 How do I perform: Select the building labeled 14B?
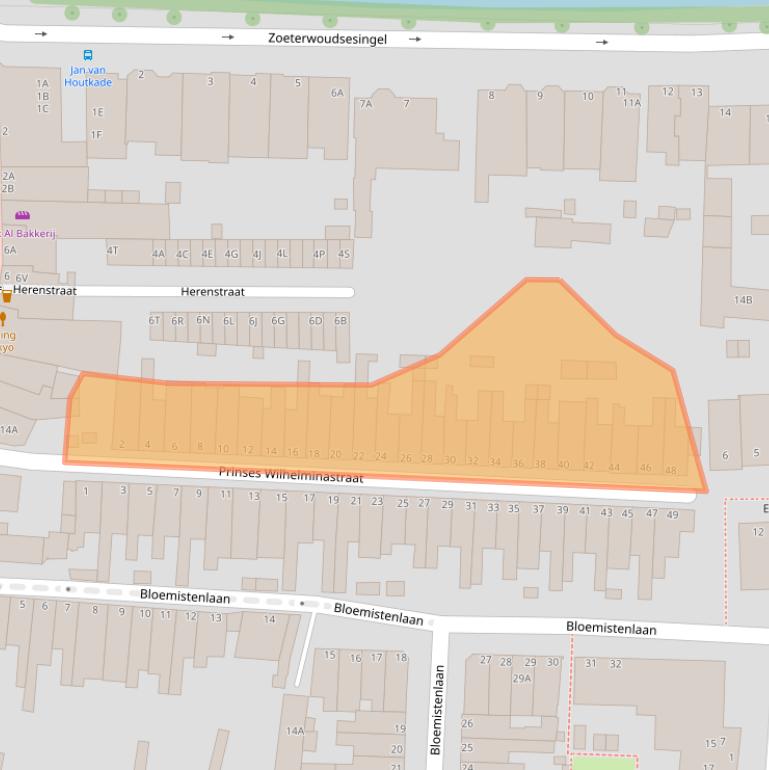[743, 299]
